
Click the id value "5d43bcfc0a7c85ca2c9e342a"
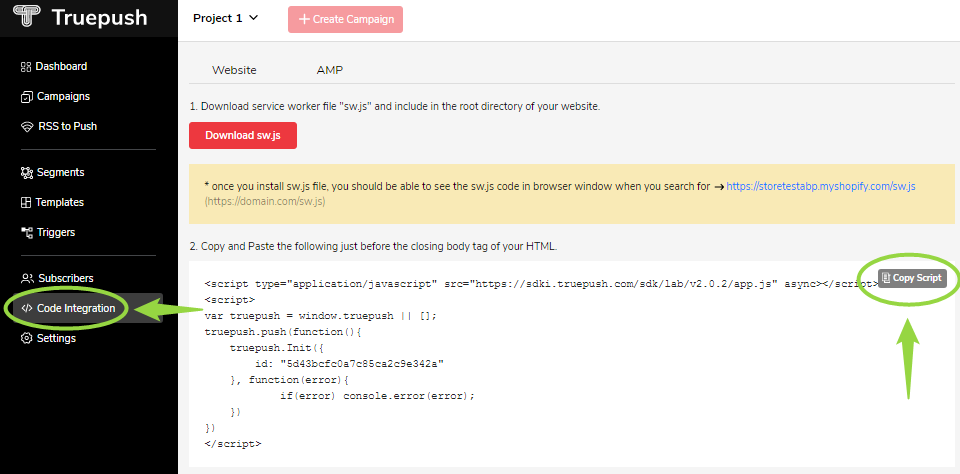coord(362,364)
